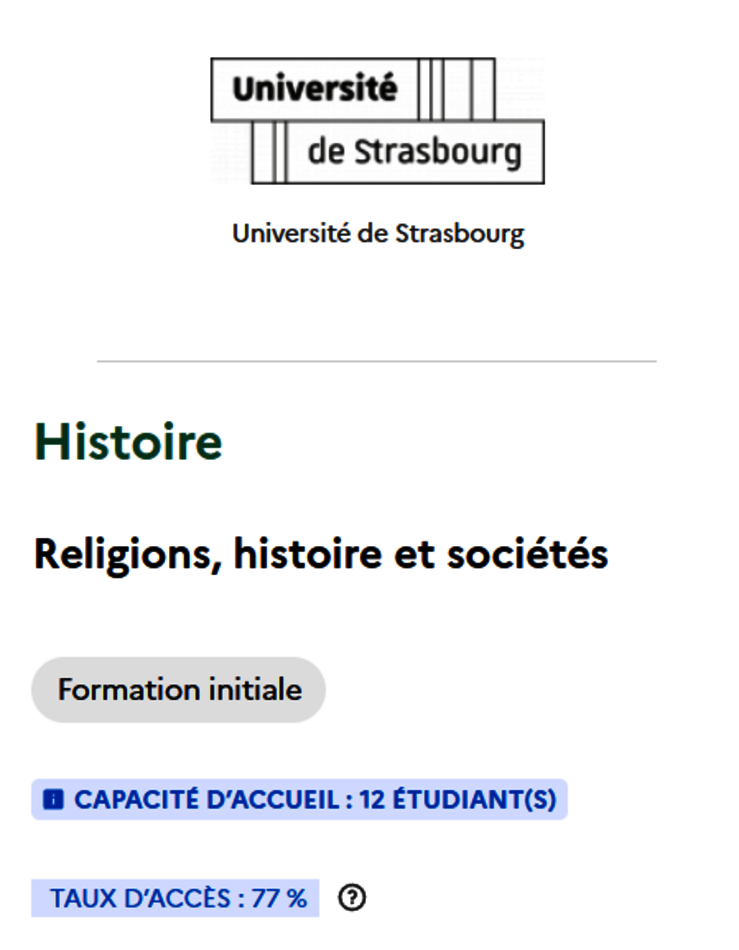Click the "77 %" access rate value
Image resolution: width=739 pixels, height=950 pixels.
[x=280, y=899]
